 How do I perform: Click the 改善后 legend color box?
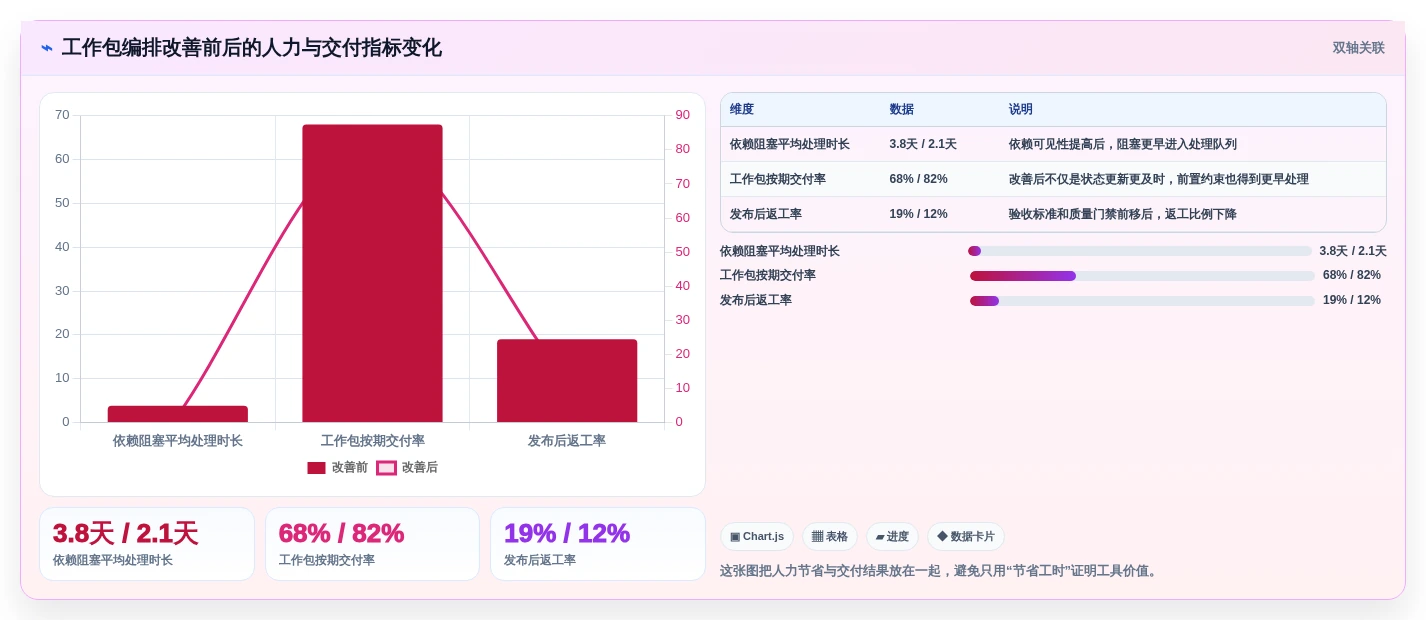[386, 468]
